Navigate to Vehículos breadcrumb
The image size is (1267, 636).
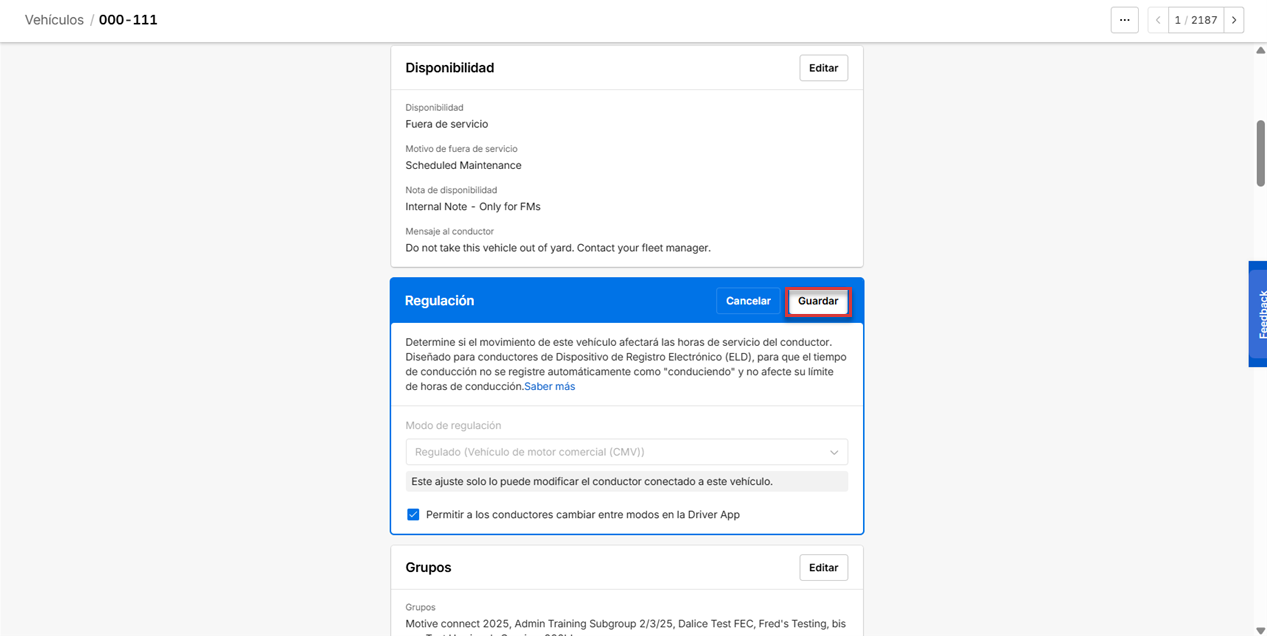pos(54,20)
